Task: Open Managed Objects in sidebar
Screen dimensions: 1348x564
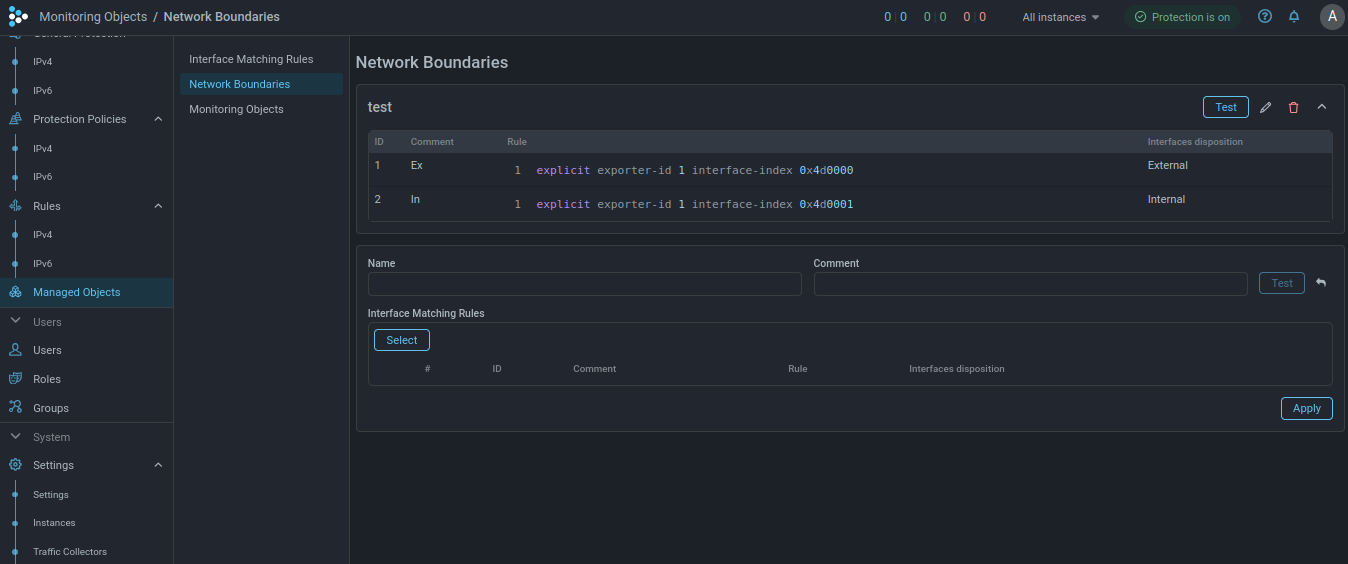Action: 76,292
